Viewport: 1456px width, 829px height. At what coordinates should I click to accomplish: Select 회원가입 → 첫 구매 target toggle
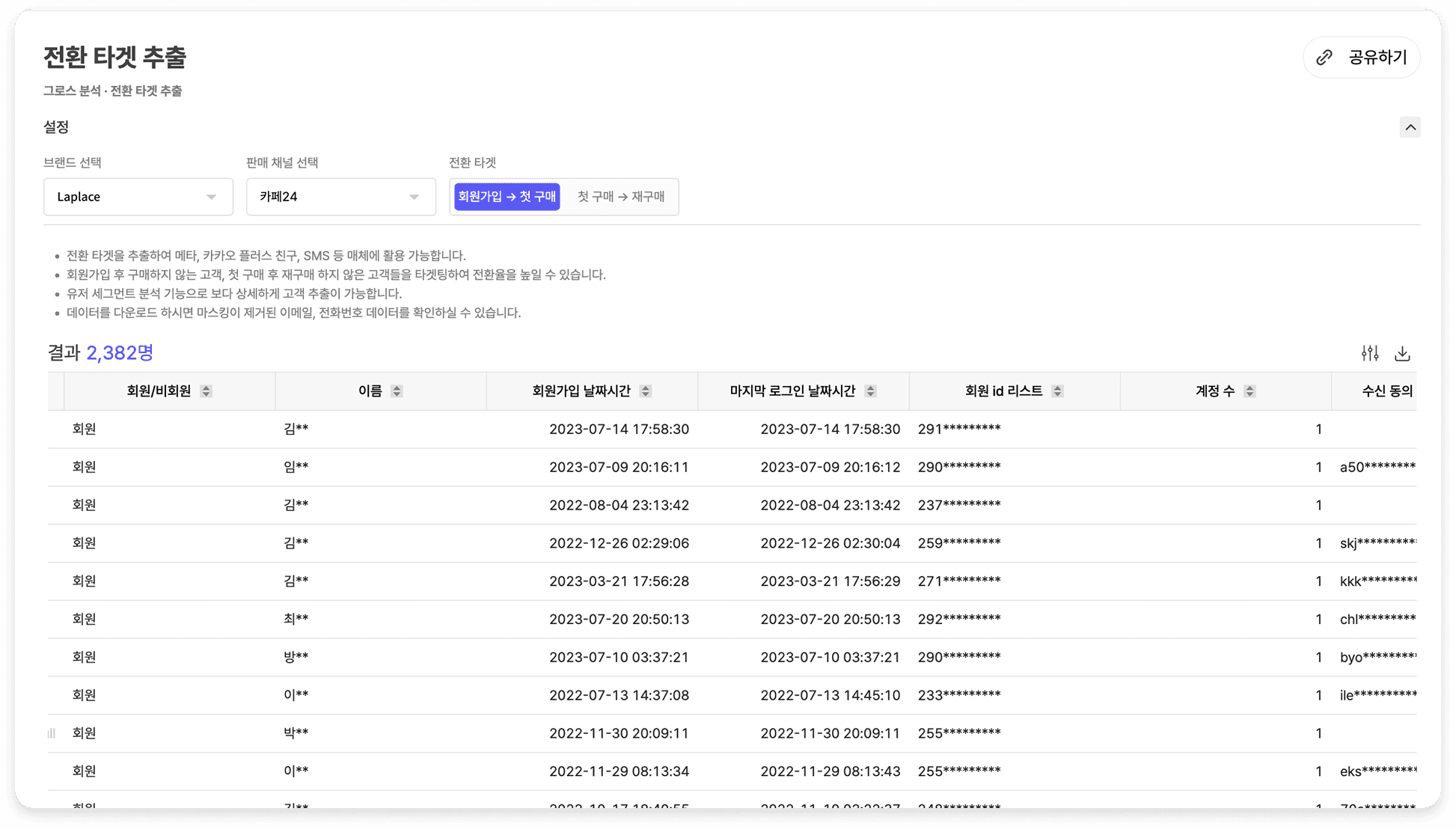click(507, 197)
